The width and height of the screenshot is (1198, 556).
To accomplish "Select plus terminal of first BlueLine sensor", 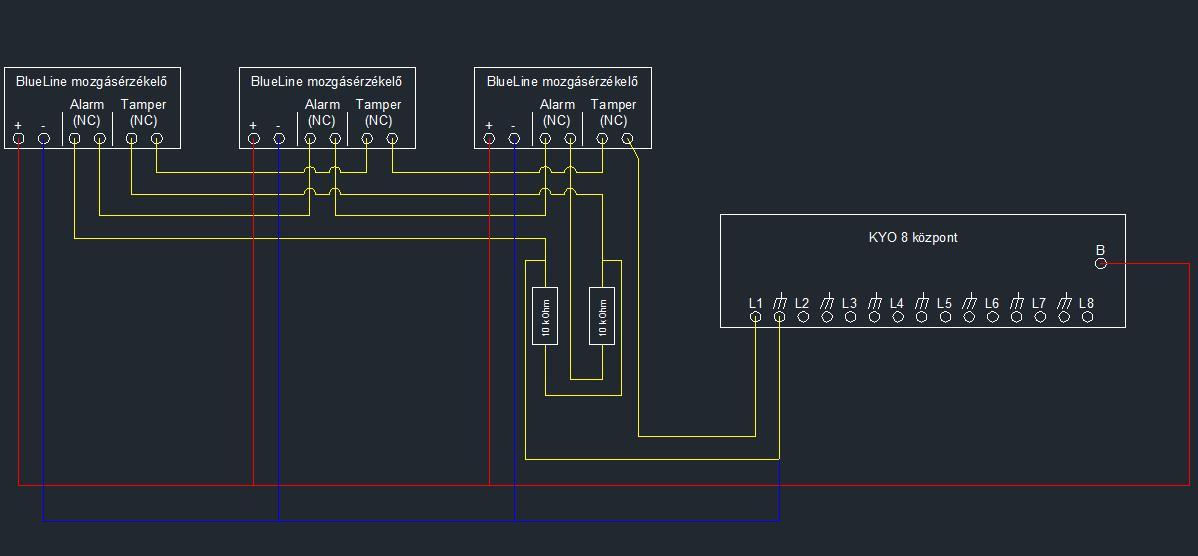I will [18, 138].
